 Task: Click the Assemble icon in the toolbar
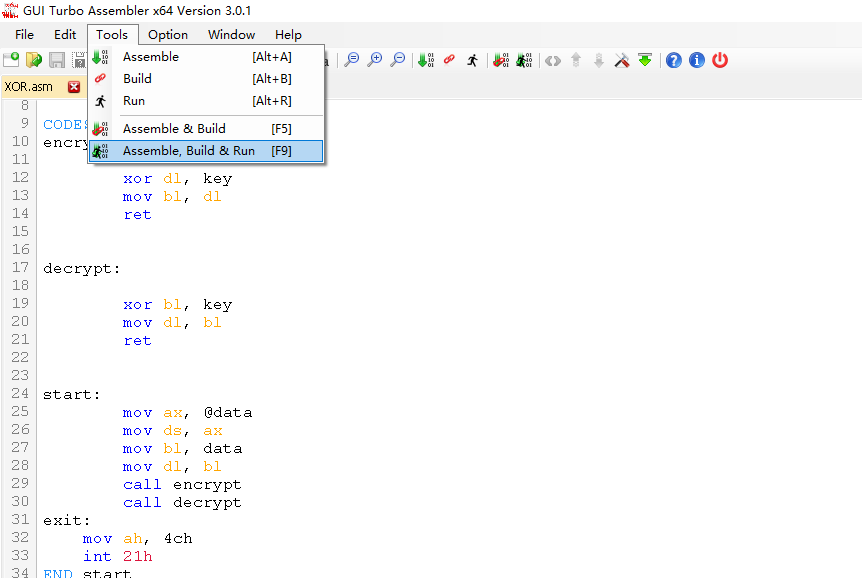coord(426,60)
